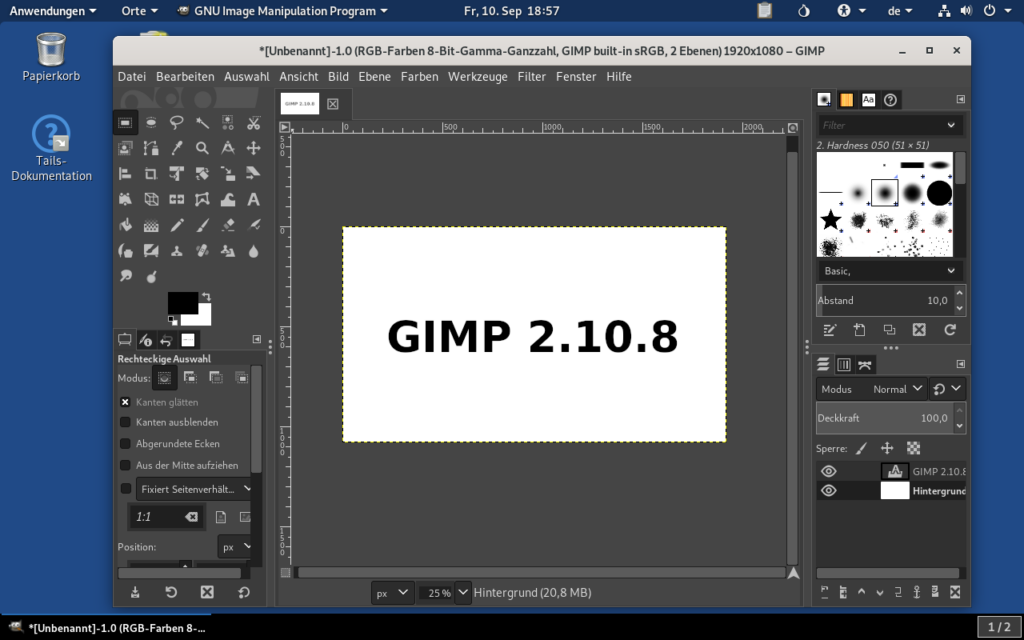Hide the GIMP 2.10.8 text layer
The height and width of the screenshot is (640, 1024).
tap(829, 471)
